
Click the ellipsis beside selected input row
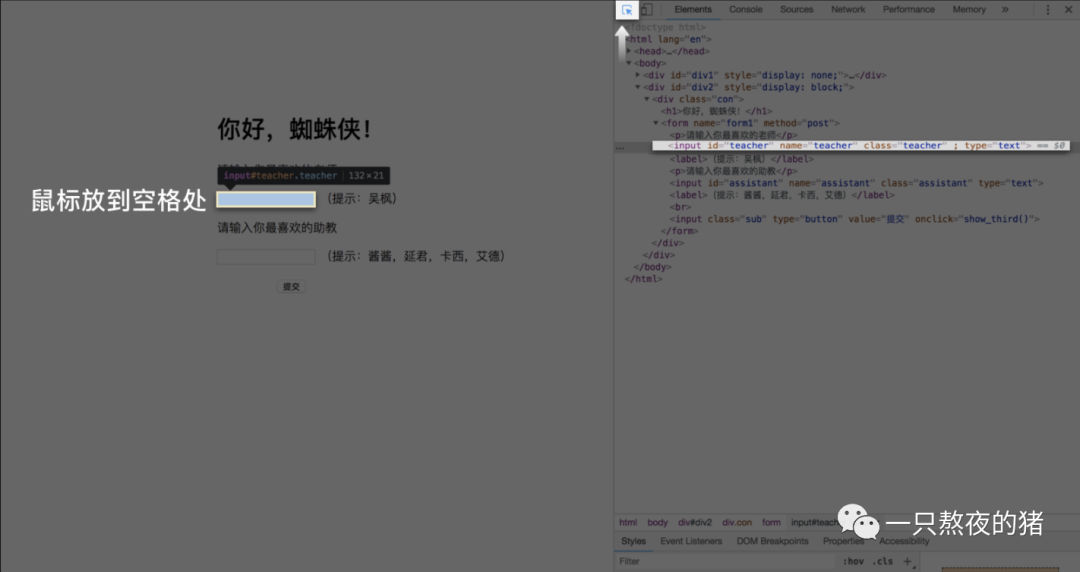coord(620,147)
